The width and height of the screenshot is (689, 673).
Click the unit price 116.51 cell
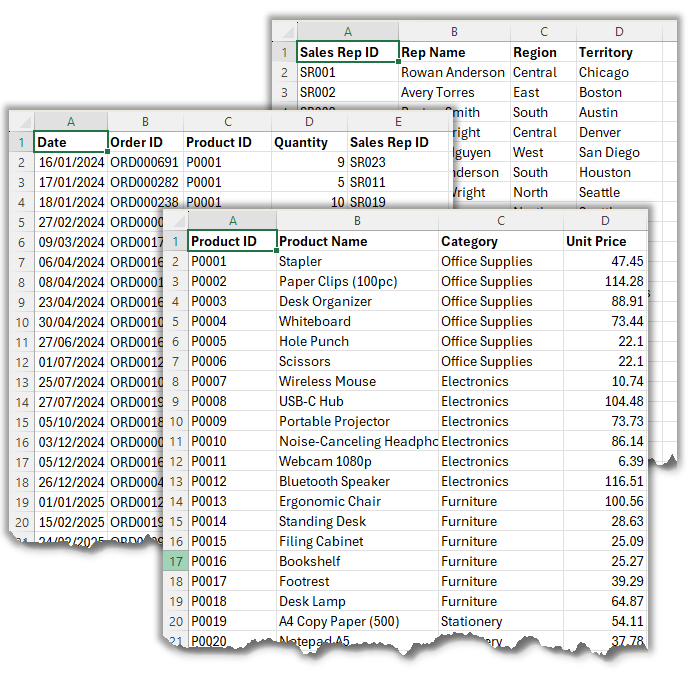(x=605, y=481)
